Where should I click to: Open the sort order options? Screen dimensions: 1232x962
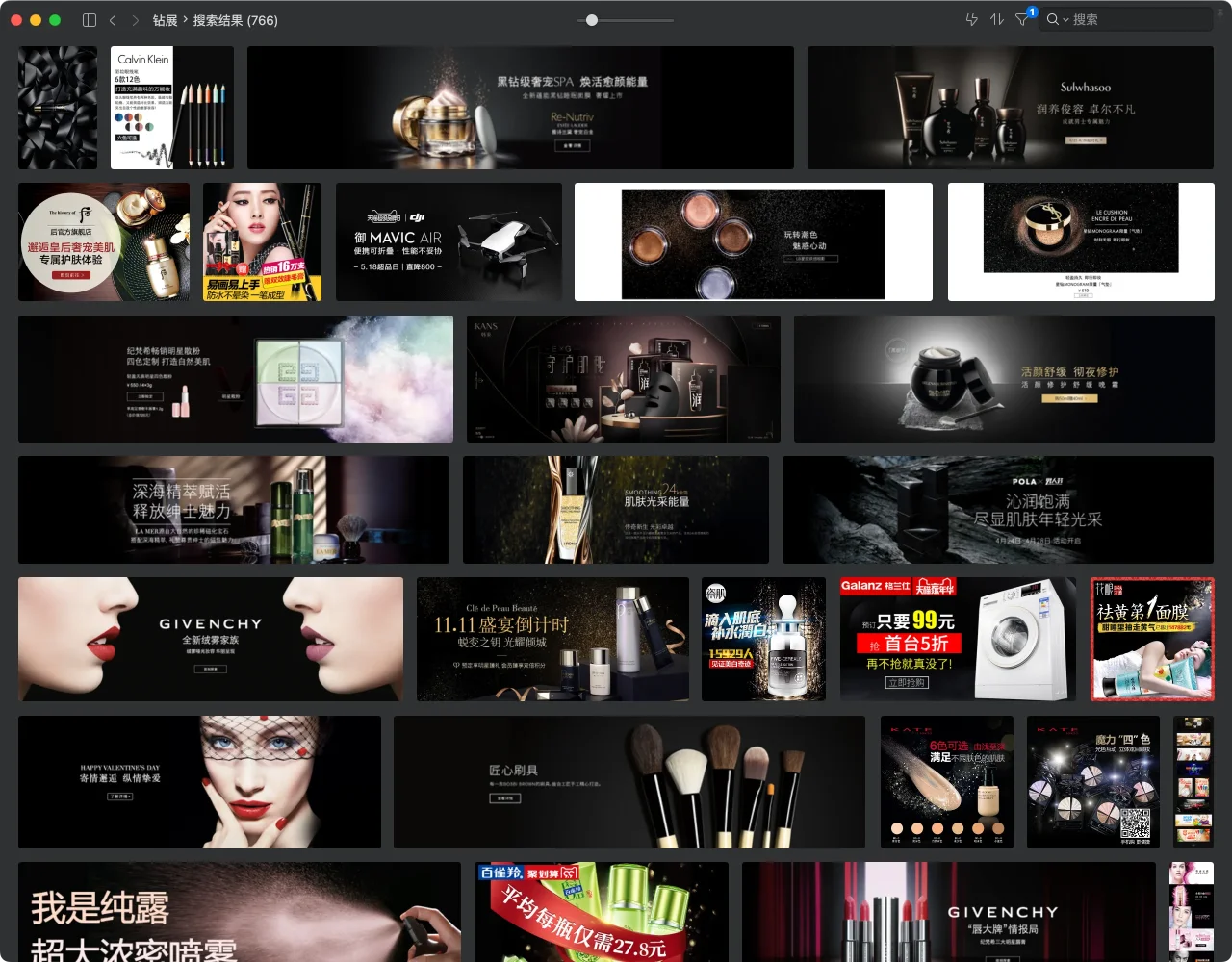[997, 19]
